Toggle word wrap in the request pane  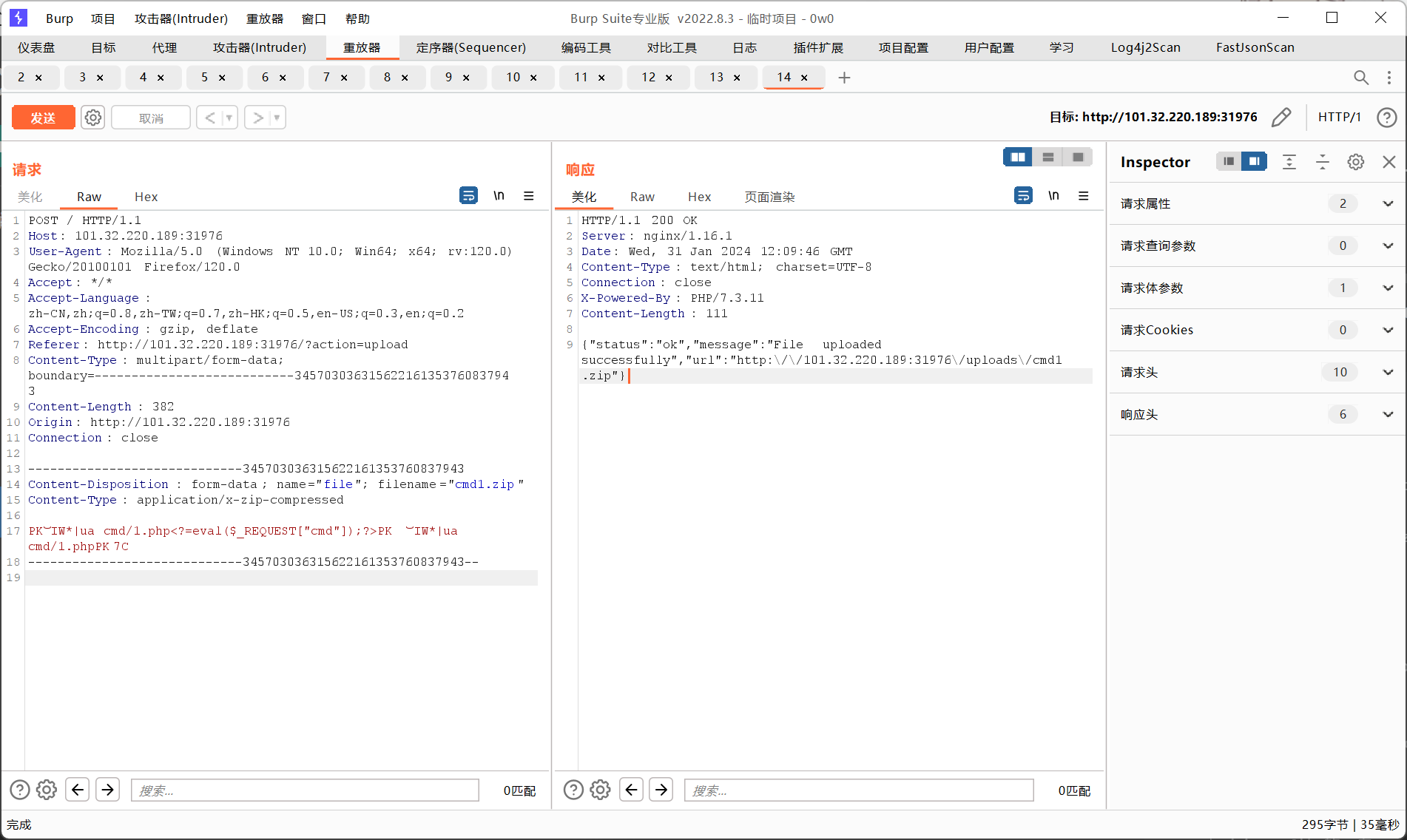pos(468,195)
